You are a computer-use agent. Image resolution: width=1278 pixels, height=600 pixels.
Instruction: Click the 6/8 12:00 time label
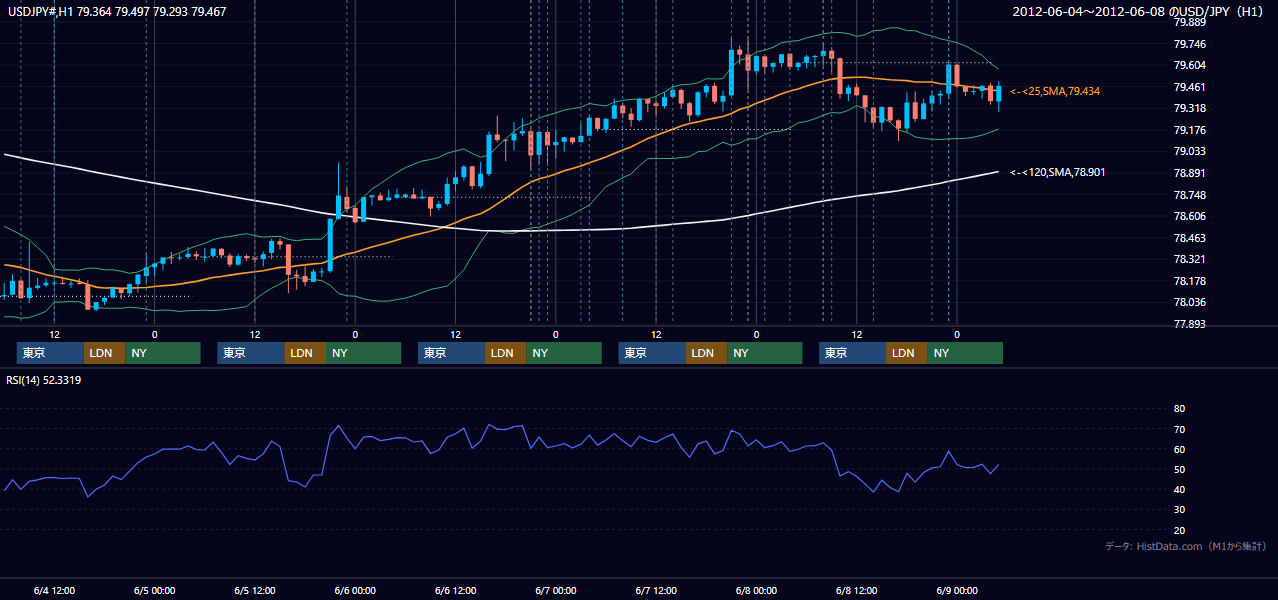point(856,591)
